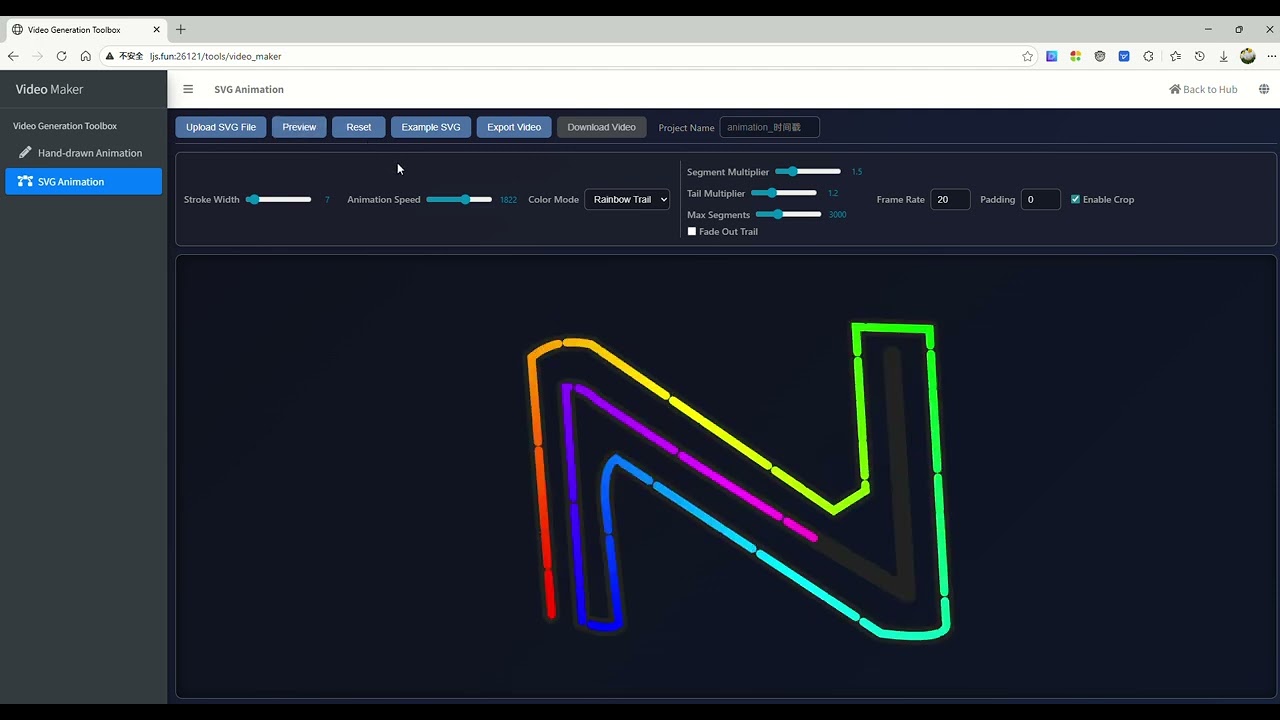The height and width of the screenshot is (720, 1280).
Task: Click the Video Generation Toolbox sidebar header
Action: (x=65, y=126)
